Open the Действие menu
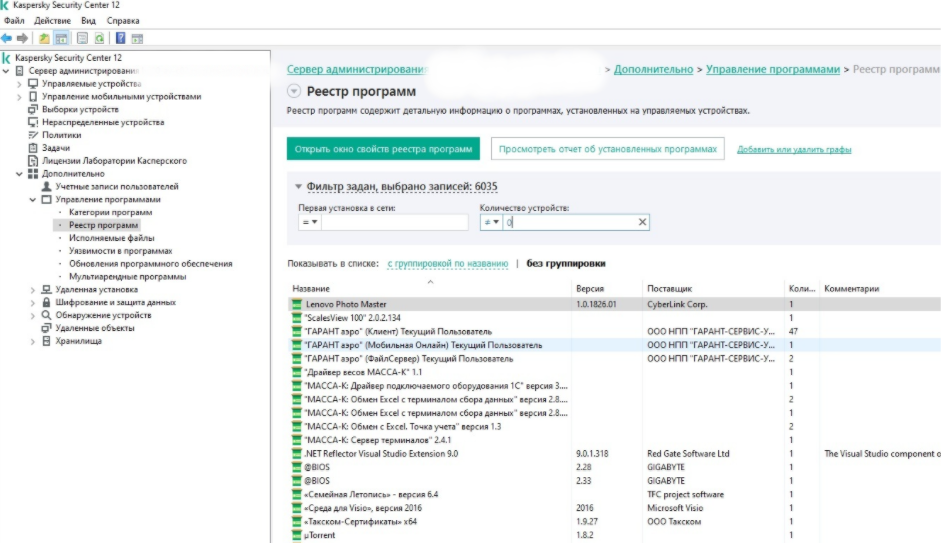The width and height of the screenshot is (944, 550). (52, 20)
